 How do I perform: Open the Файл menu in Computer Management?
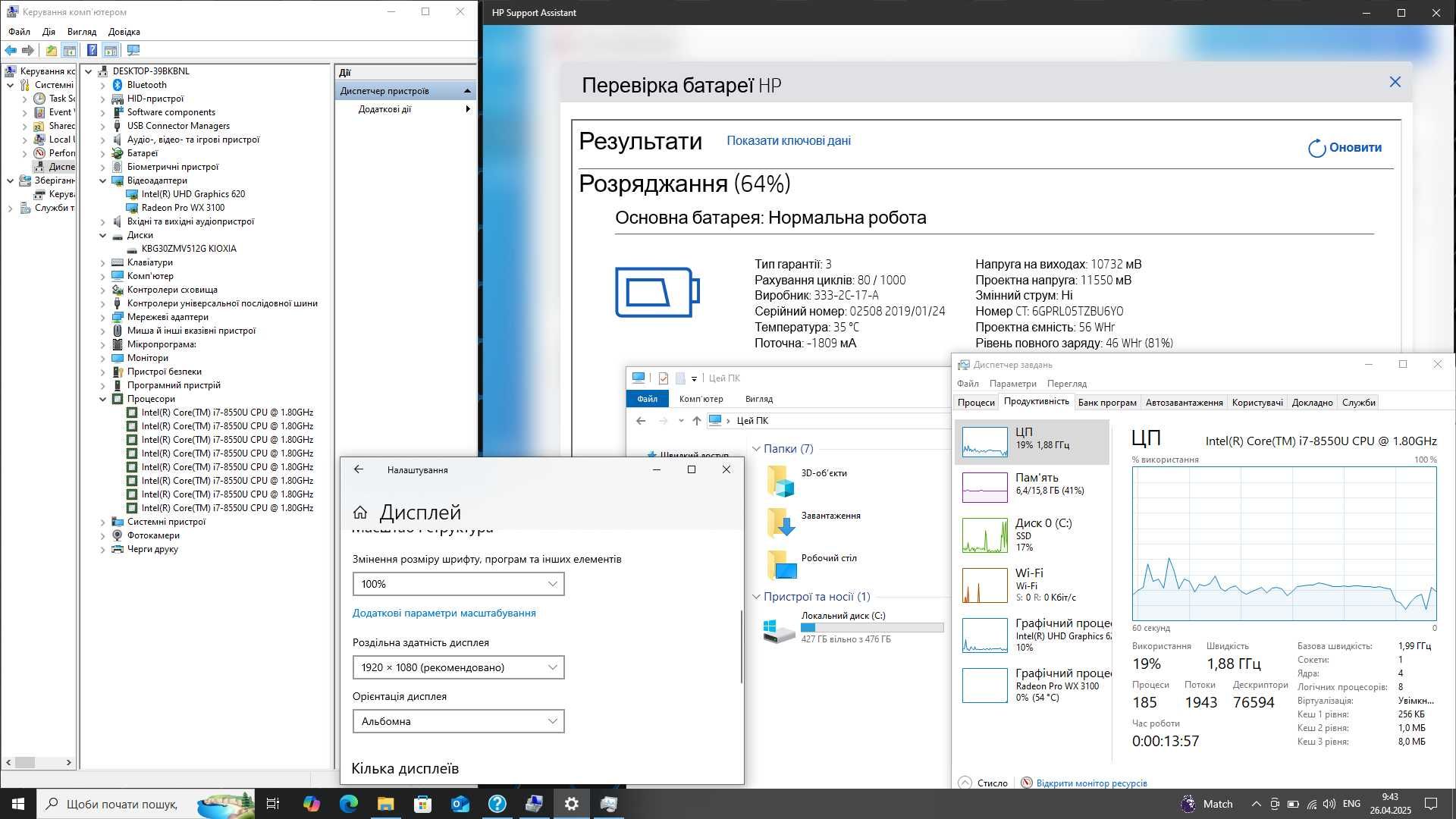[x=20, y=32]
